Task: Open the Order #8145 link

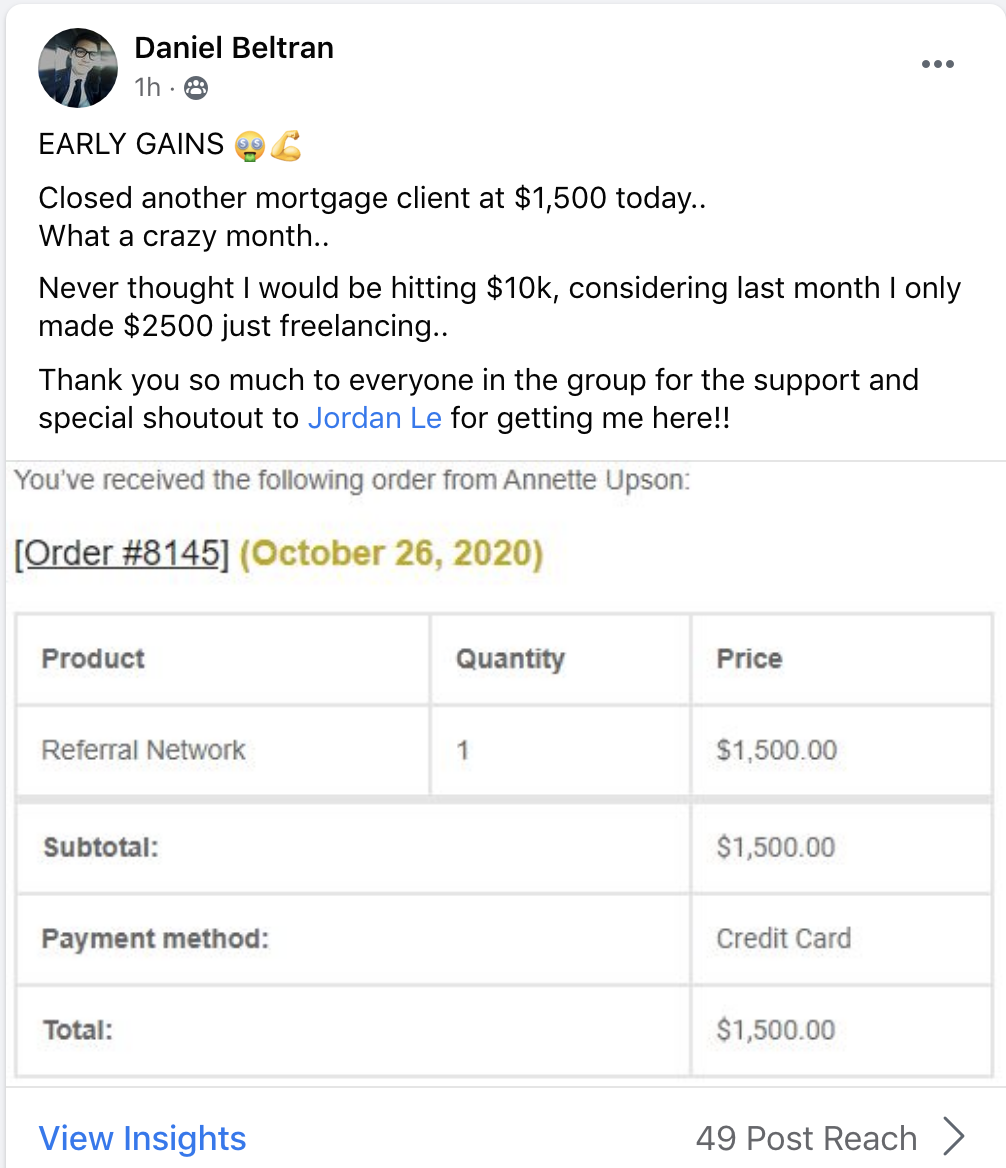Action: click(x=121, y=553)
